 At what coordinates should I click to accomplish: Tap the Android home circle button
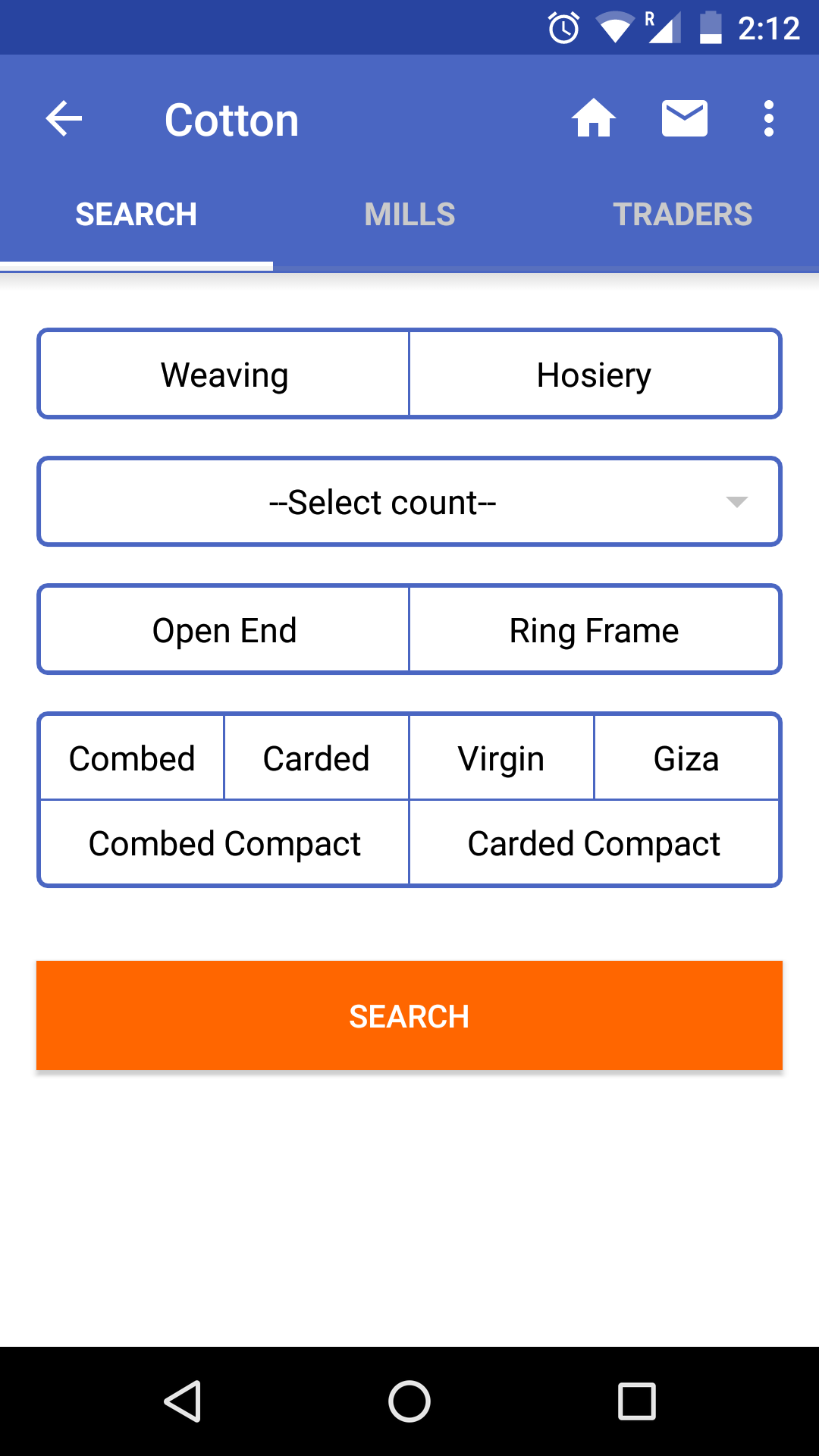pyautogui.click(x=409, y=1401)
